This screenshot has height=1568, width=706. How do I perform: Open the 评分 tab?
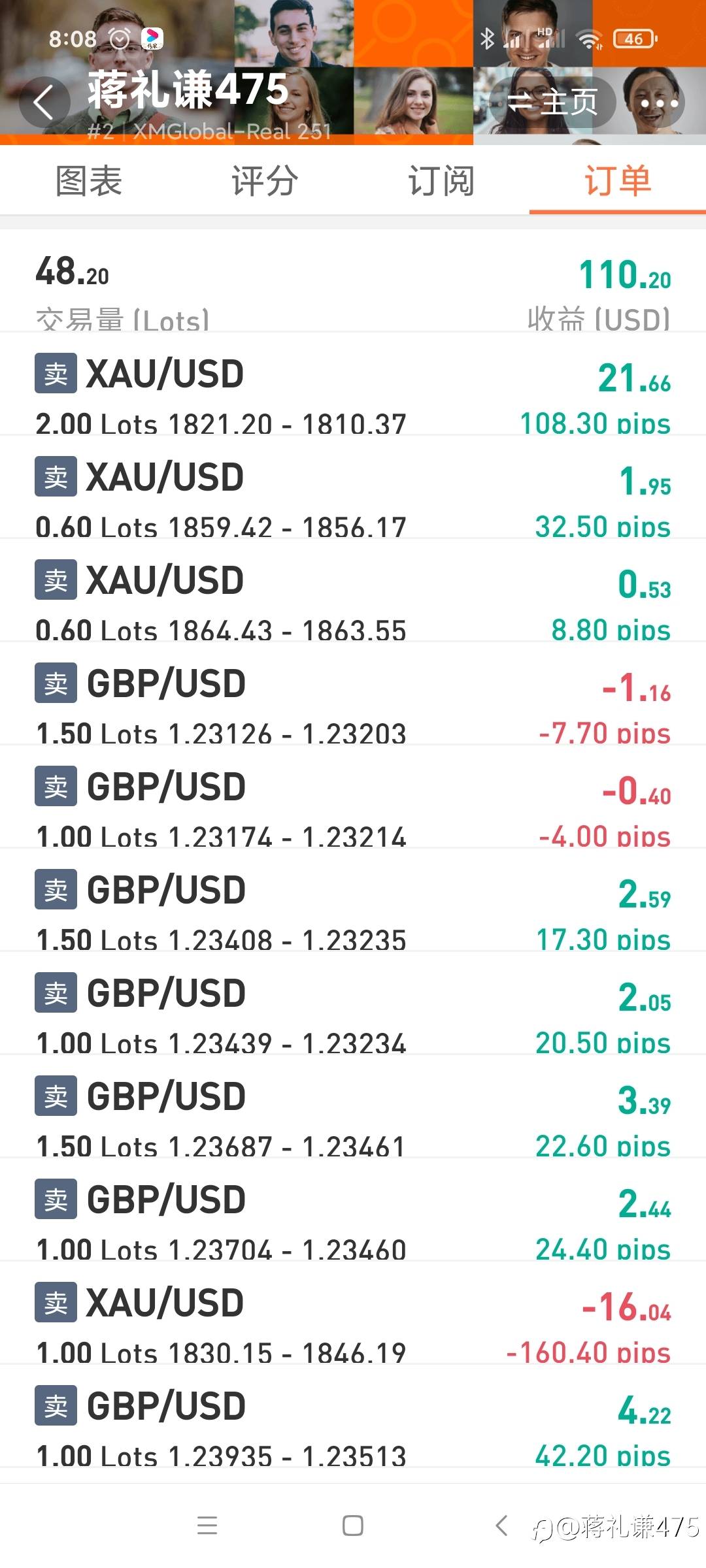[x=265, y=181]
